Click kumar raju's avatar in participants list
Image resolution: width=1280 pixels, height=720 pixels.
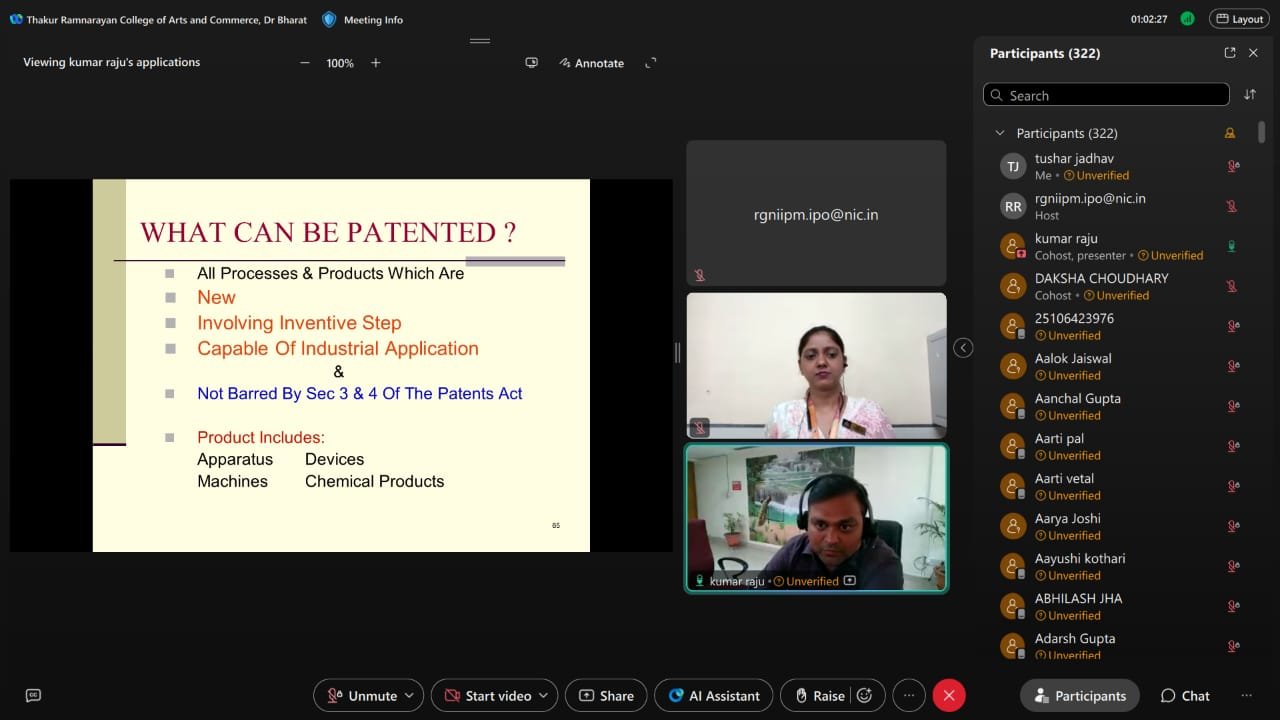click(1013, 247)
